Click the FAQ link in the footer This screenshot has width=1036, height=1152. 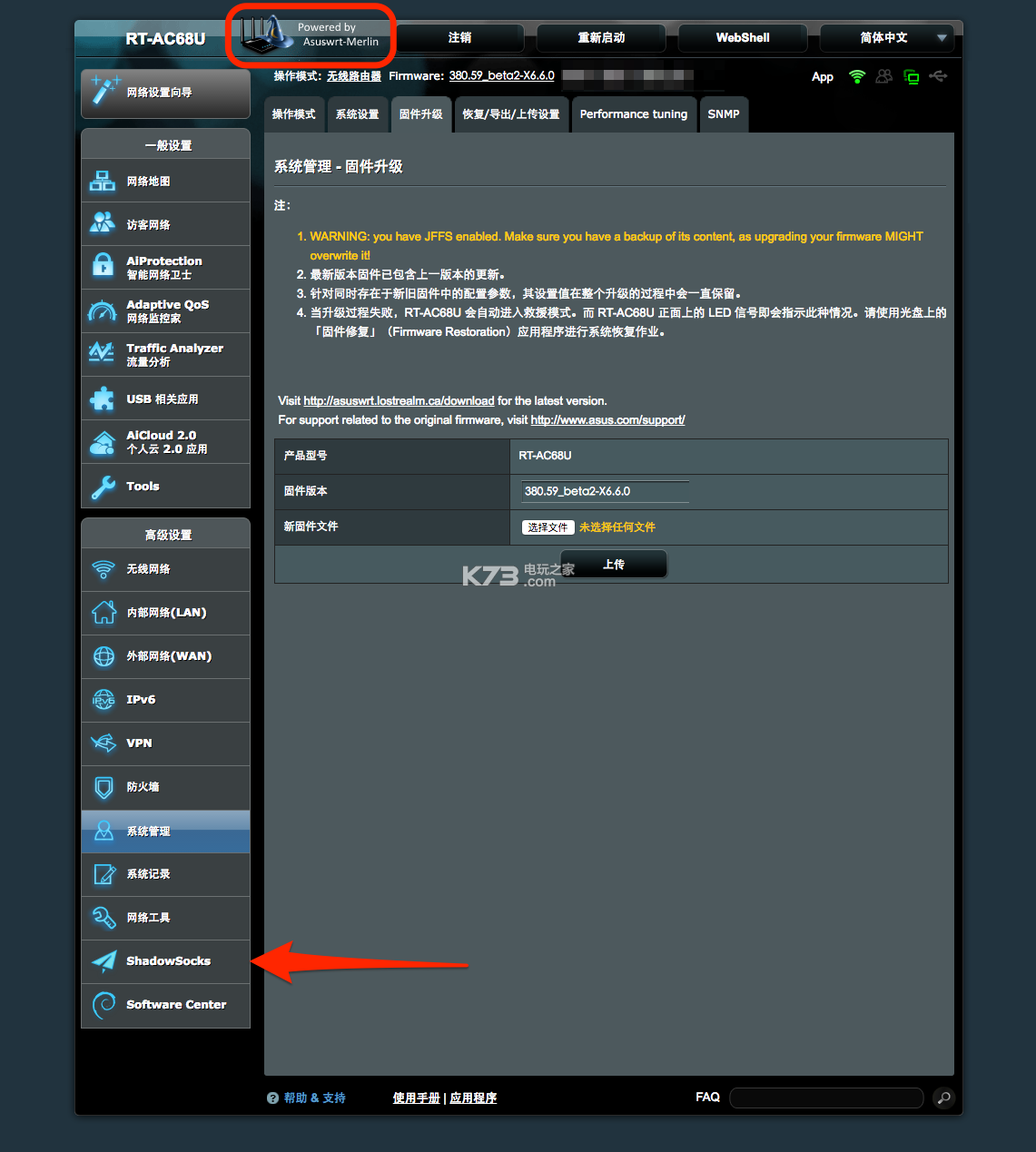pyautogui.click(x=707, y=1098)
